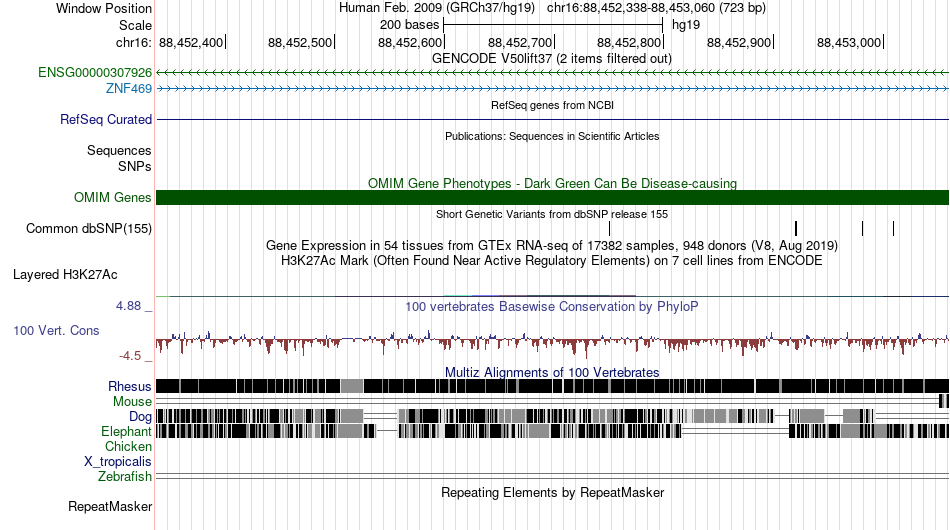Click the Layered H3K27Ac track label
Viewport: 950px width, 530px height.
click(65, 274)
